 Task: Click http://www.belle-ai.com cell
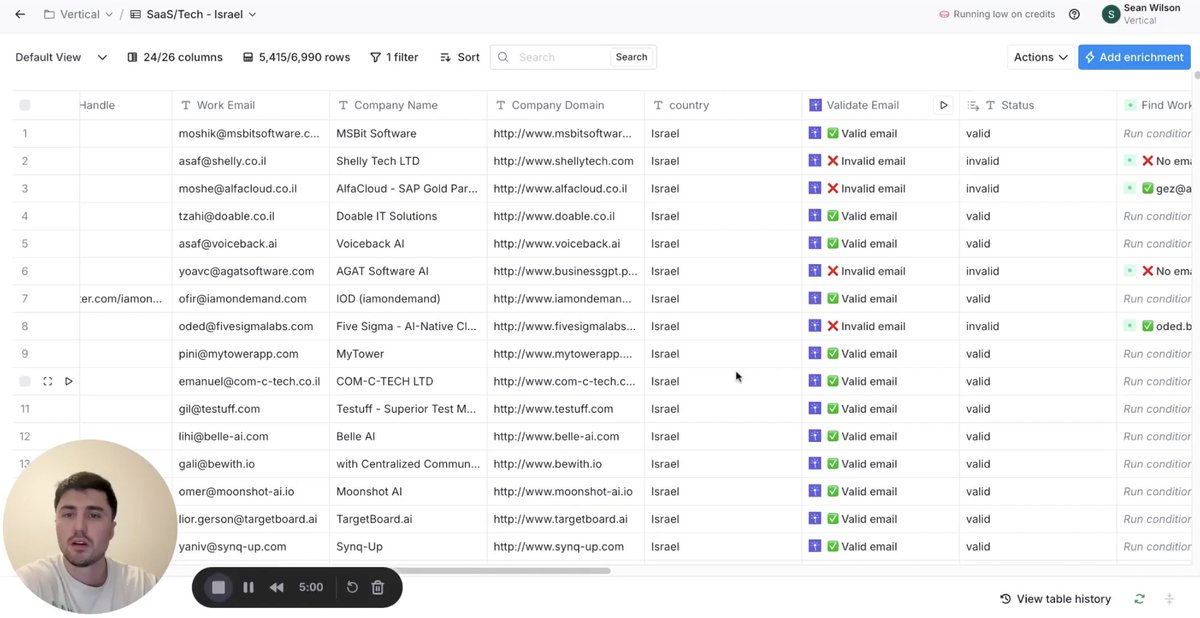pyautogui.click(x=566, y=436)
